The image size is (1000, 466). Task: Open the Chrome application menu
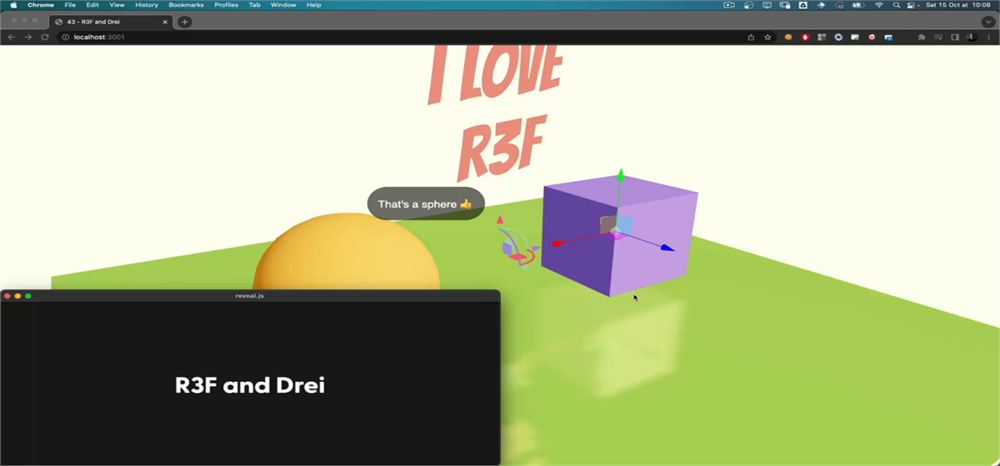coord(41,5)
